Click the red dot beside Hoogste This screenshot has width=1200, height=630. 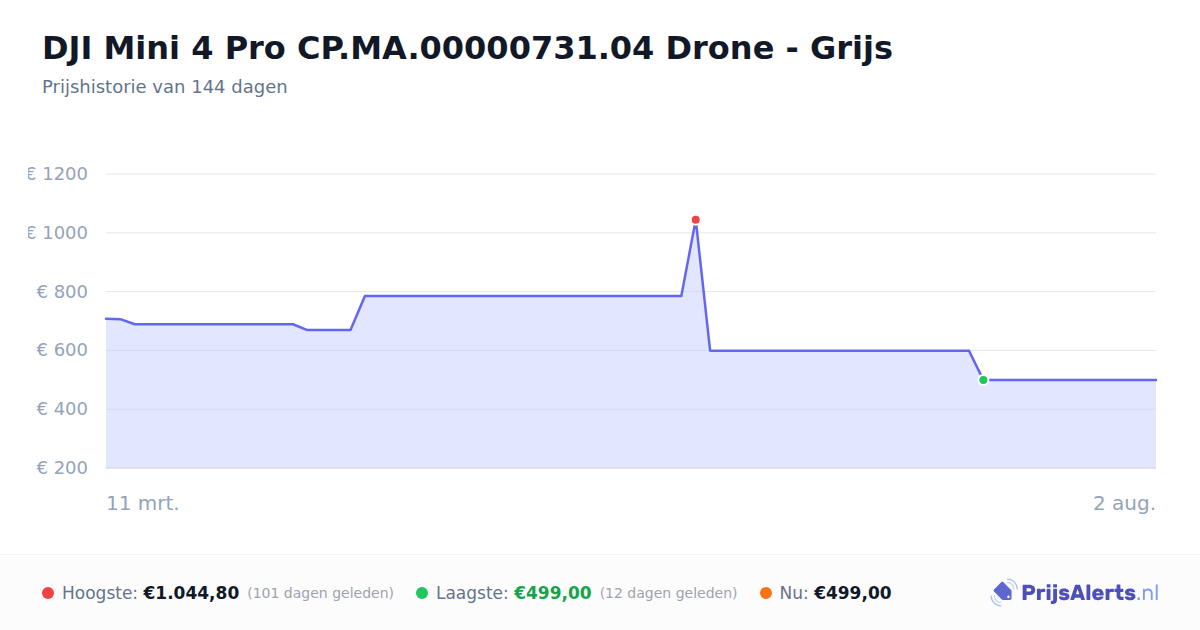pyautogui.click(x=48, y=593)
